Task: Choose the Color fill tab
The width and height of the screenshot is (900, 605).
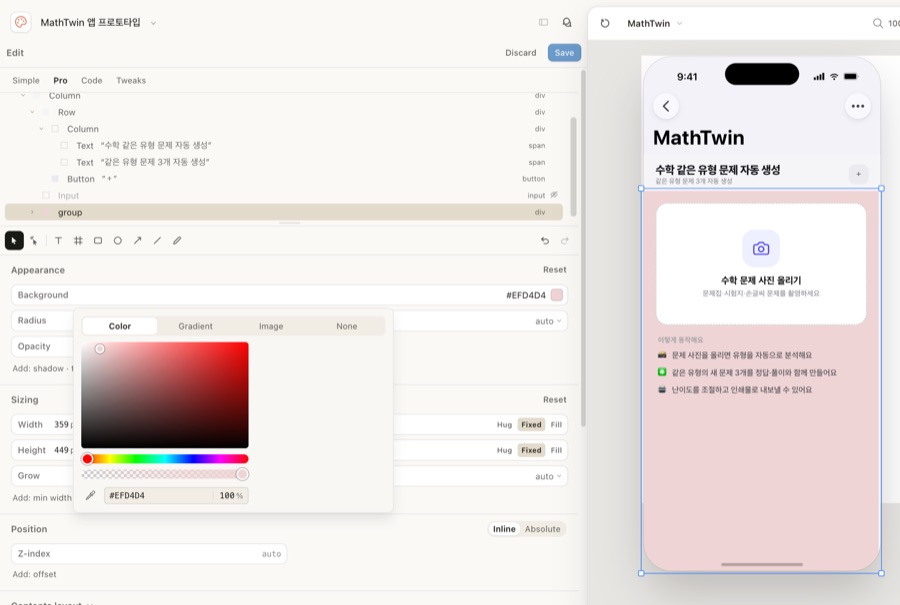Action: 119,326
